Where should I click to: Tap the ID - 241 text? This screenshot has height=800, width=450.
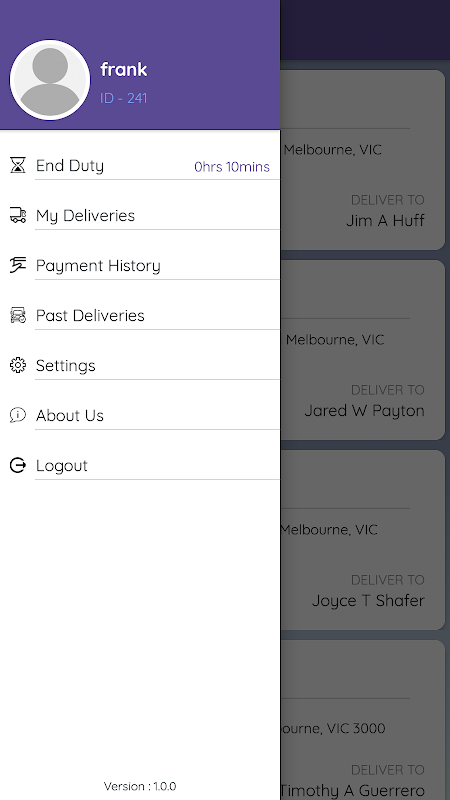pyautogui.click(x=124, y=98)
